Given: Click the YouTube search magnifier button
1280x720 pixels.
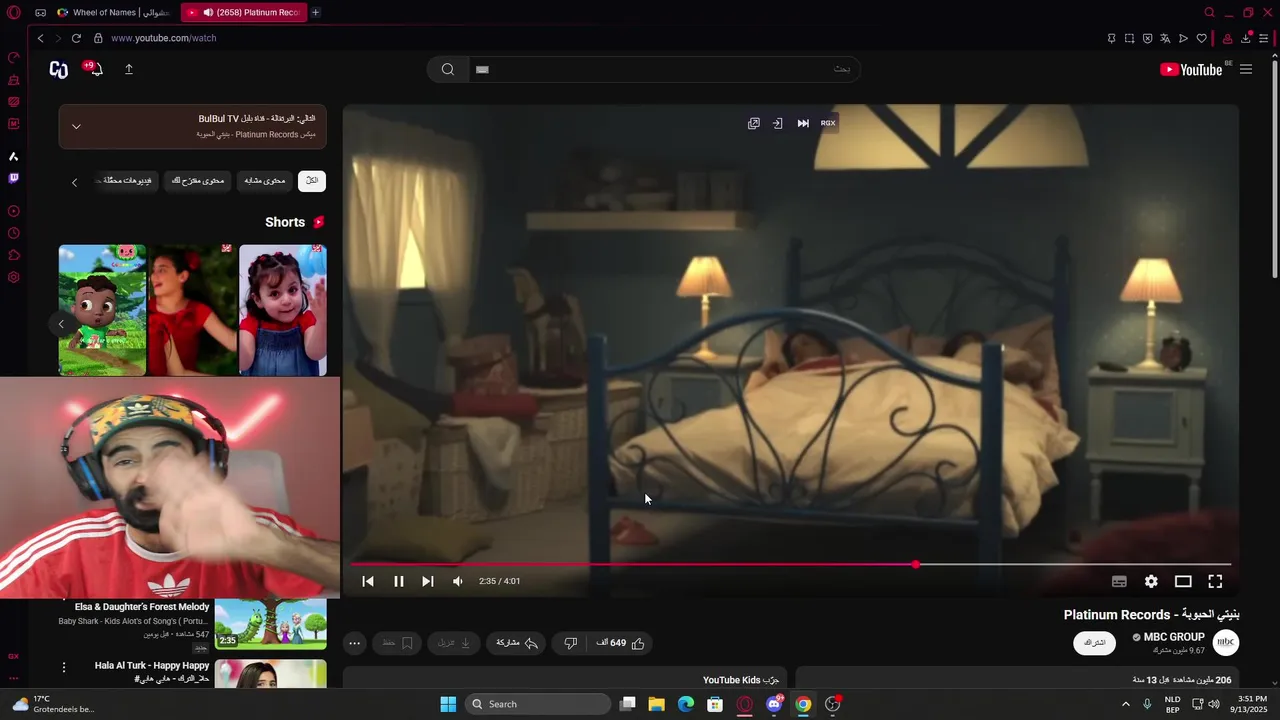Looking at the screenshot, I should (448, 69).
